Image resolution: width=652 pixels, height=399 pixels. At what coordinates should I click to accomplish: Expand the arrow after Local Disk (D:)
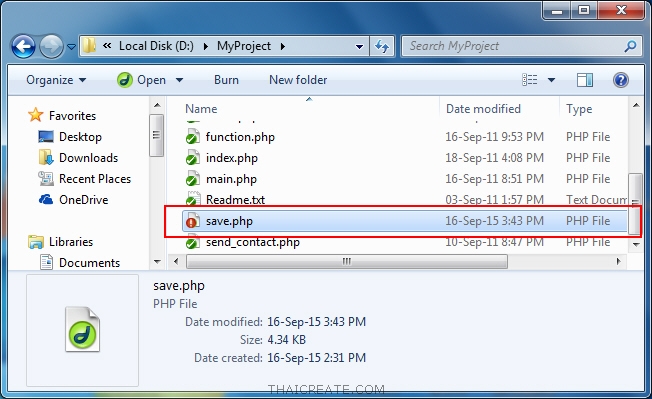205,46
